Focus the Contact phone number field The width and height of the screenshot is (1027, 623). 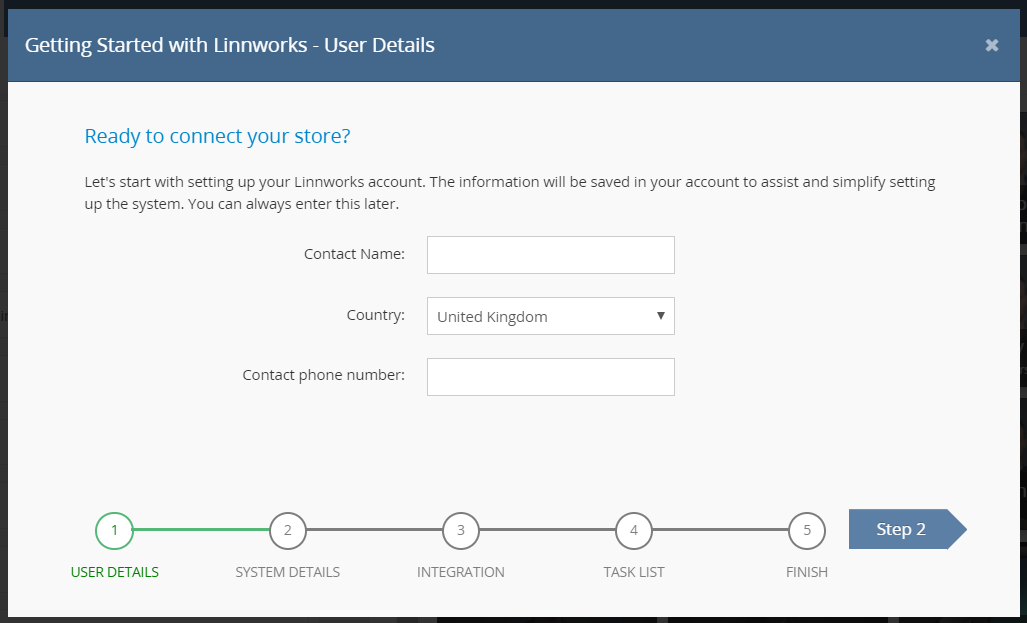point(550,377)
